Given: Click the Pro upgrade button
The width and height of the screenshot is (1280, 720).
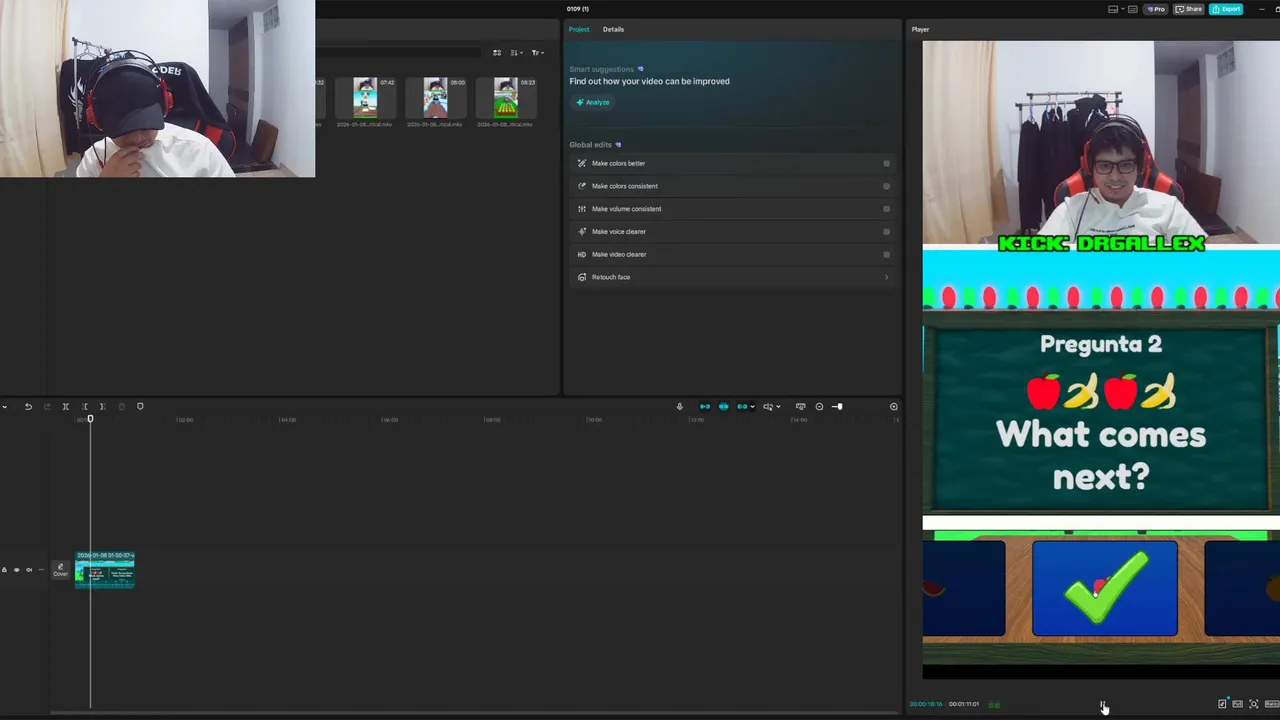Looking at the screenshot, I should coord(1156,9).
